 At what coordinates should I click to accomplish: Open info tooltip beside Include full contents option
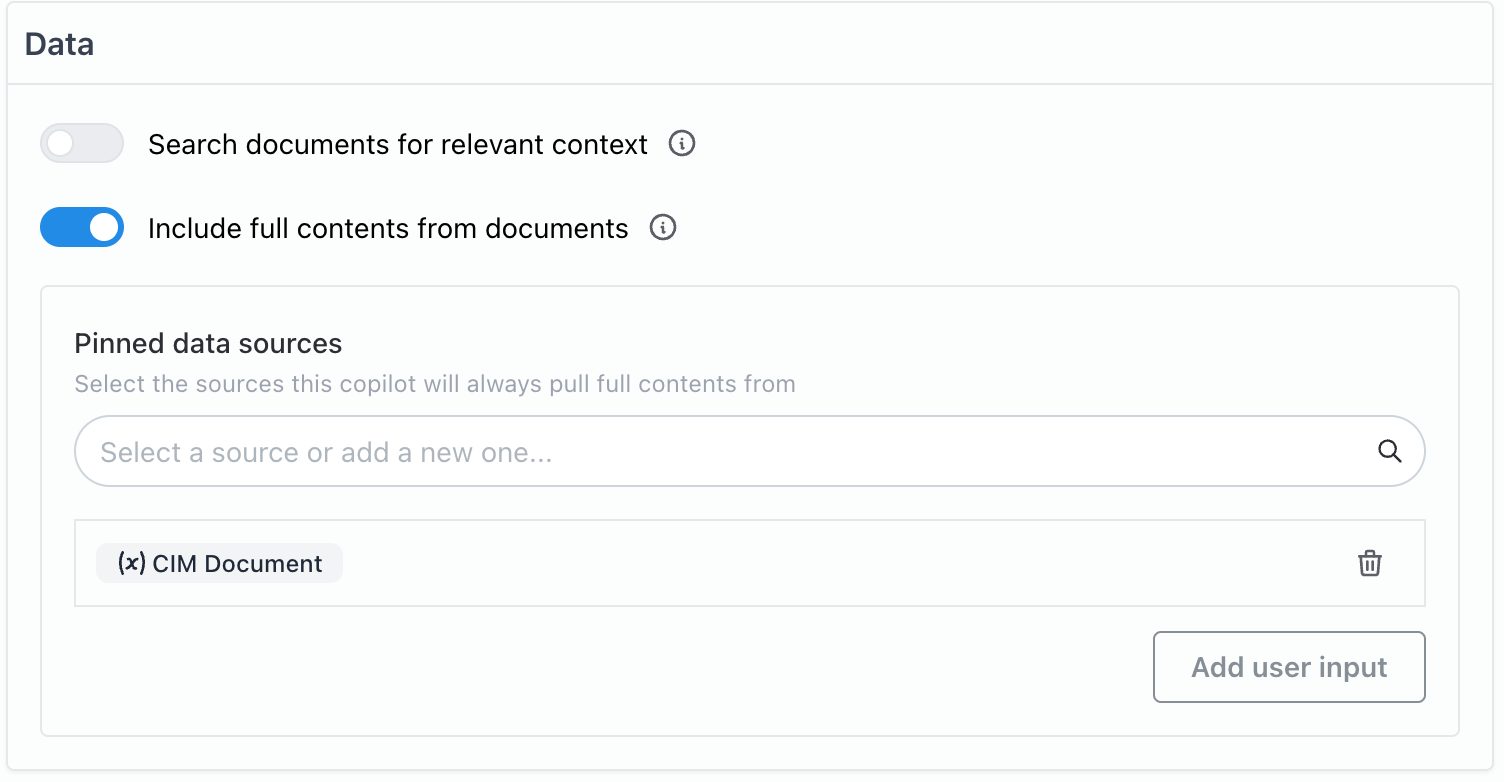coord(663,228)
